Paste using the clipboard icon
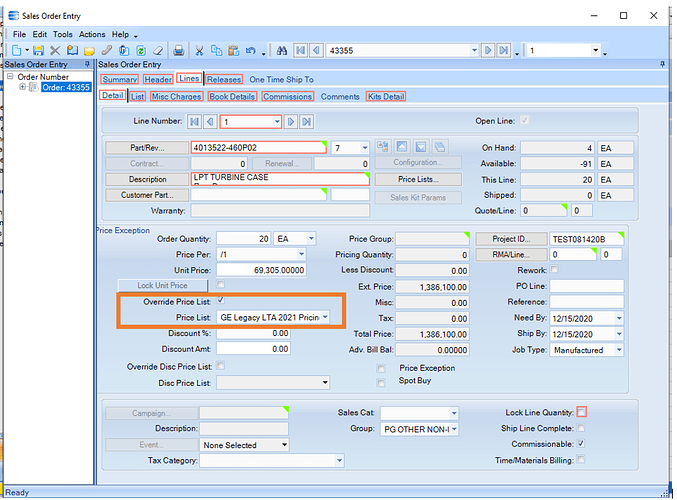The image size is (677, 500). 234,51
